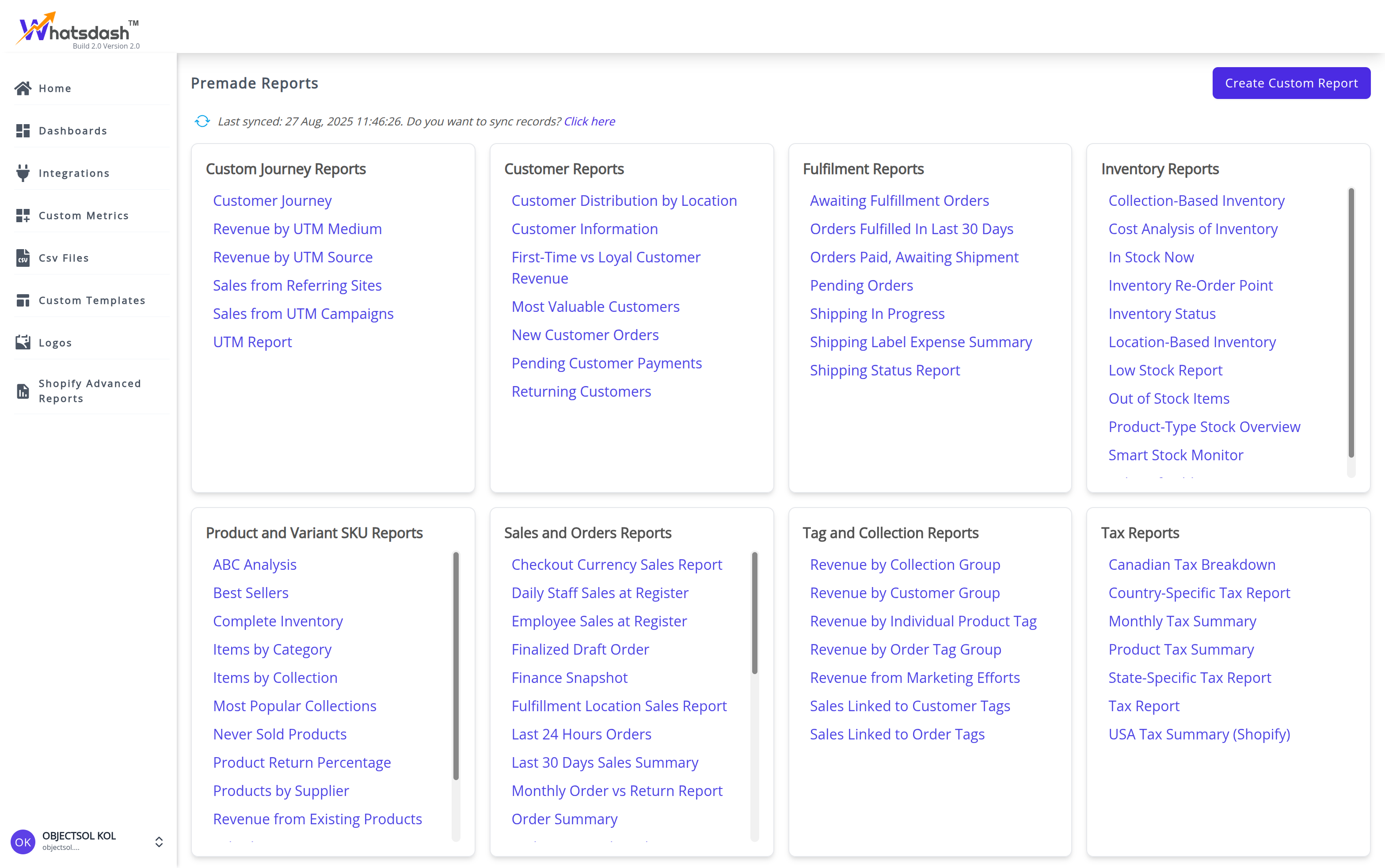Click the OK user avatar
This screenshot has height=868, width=1385.
(23, 841)
